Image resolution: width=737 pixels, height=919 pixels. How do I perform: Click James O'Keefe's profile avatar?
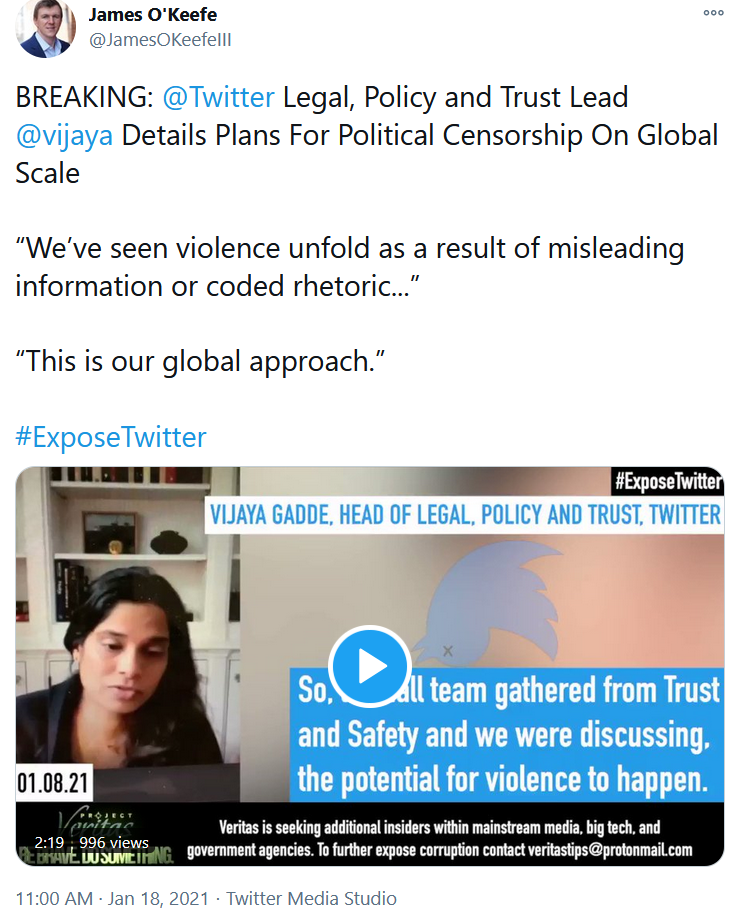click(x=45, y=28)
